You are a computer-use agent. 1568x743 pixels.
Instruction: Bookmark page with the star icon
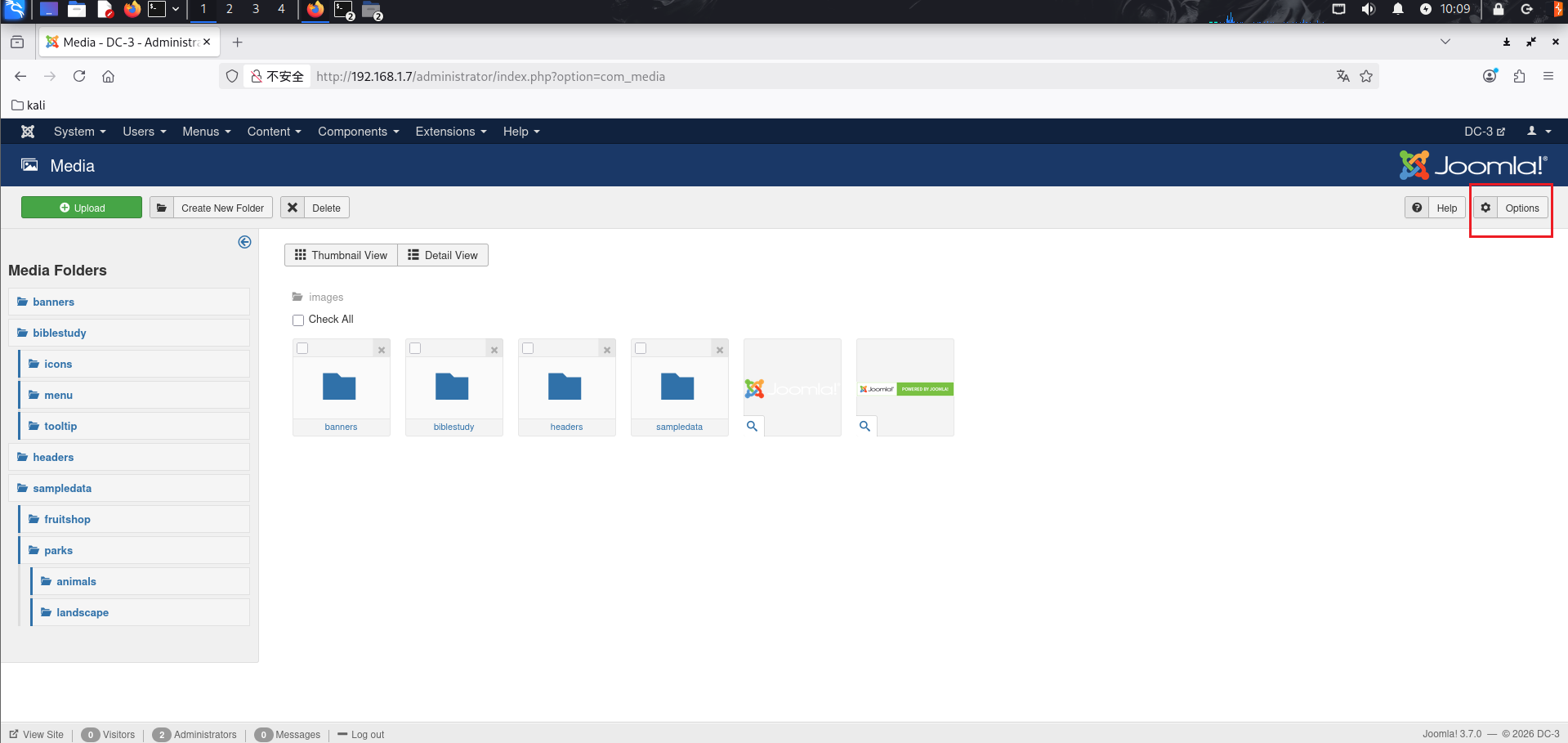1366,76
